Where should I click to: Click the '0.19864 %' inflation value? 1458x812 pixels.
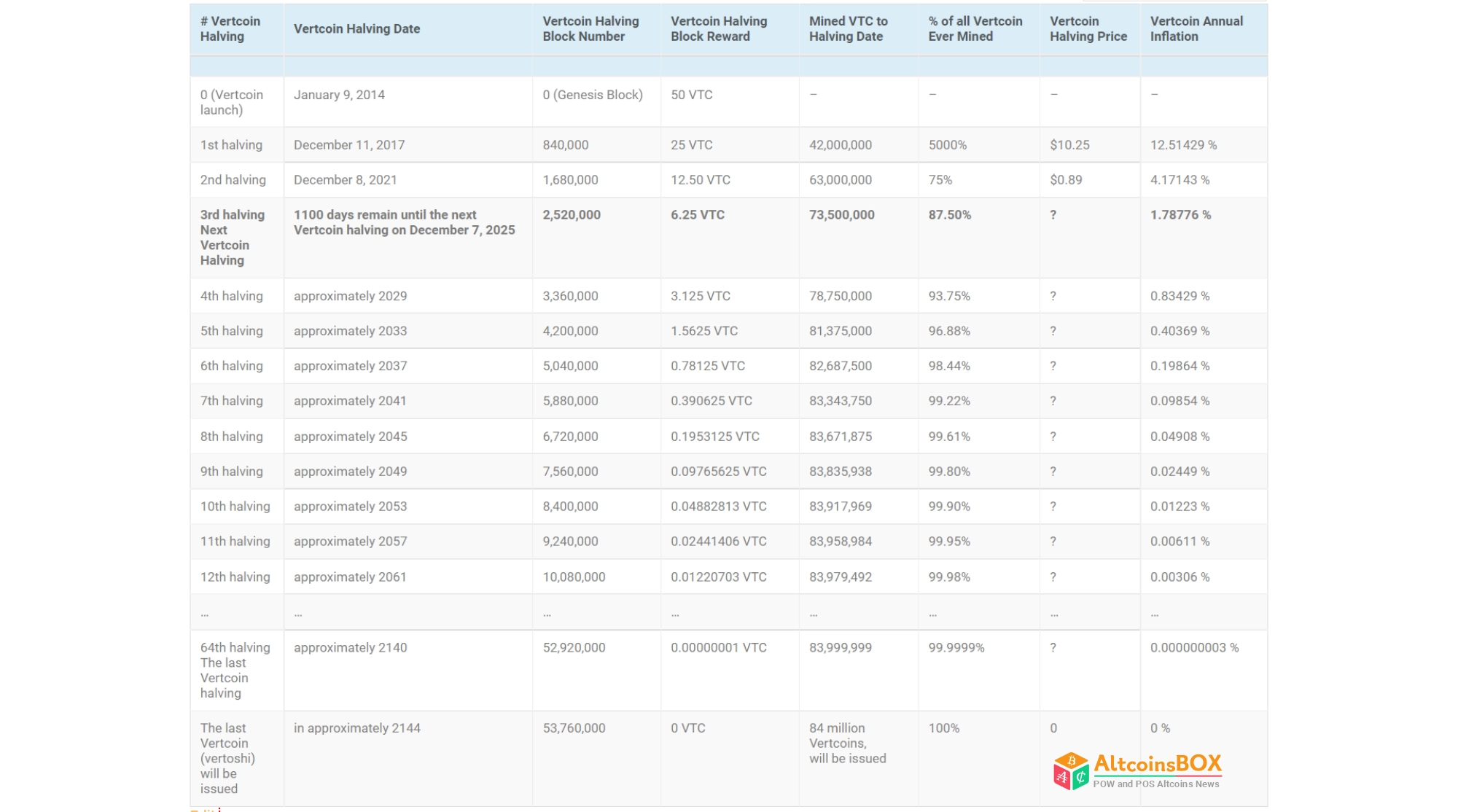(1180, 366)
